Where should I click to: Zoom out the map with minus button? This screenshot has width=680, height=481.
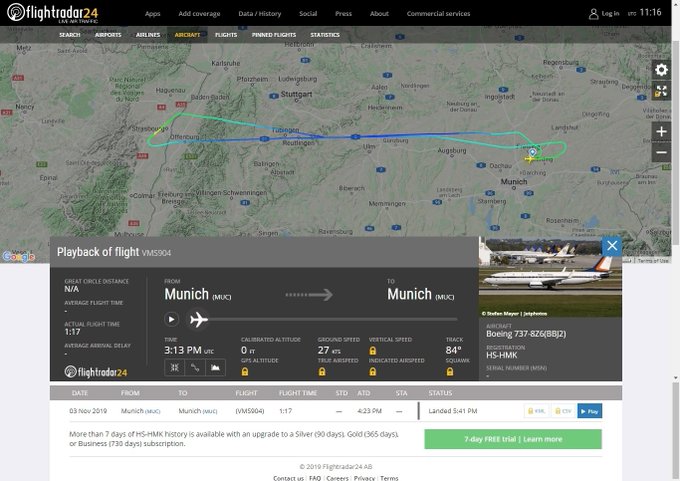(x=661, y=152)
